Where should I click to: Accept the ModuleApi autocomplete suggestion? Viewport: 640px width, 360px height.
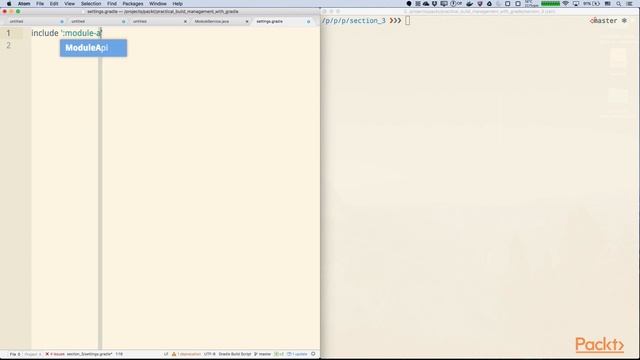(93, 48)
